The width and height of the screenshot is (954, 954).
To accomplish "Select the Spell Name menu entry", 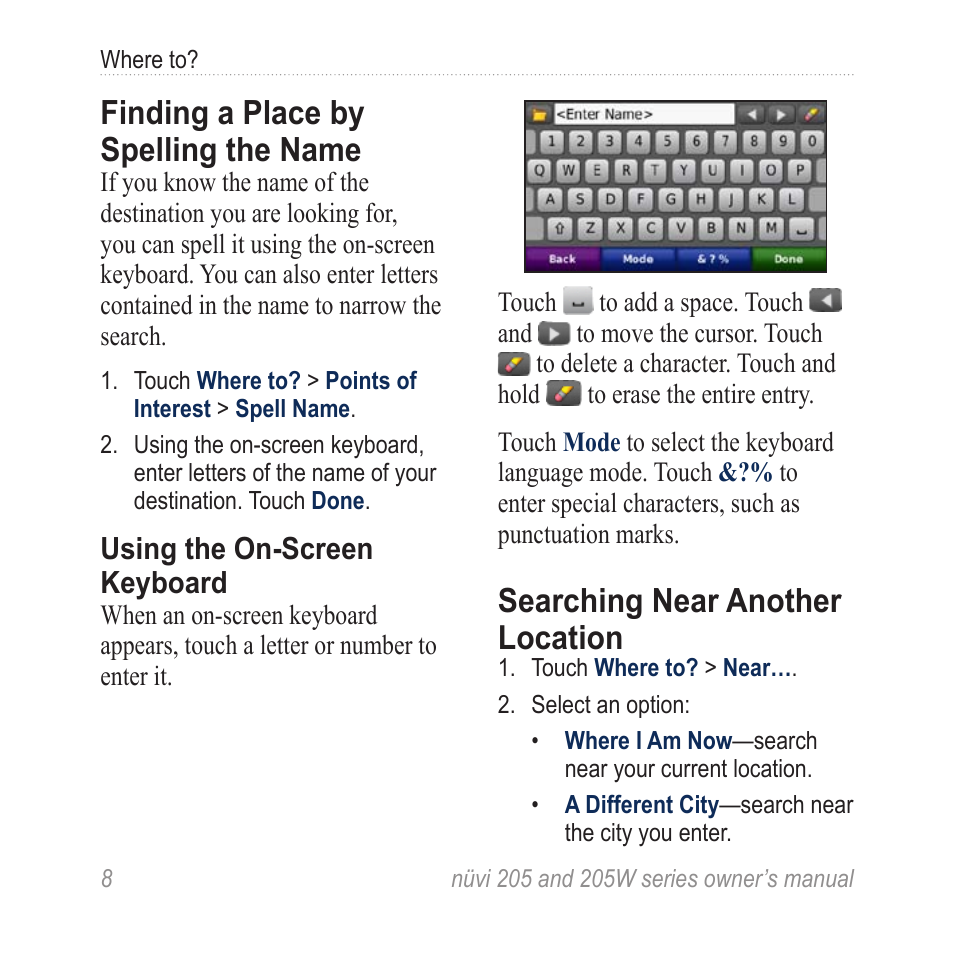I will (x=292, y=409).
